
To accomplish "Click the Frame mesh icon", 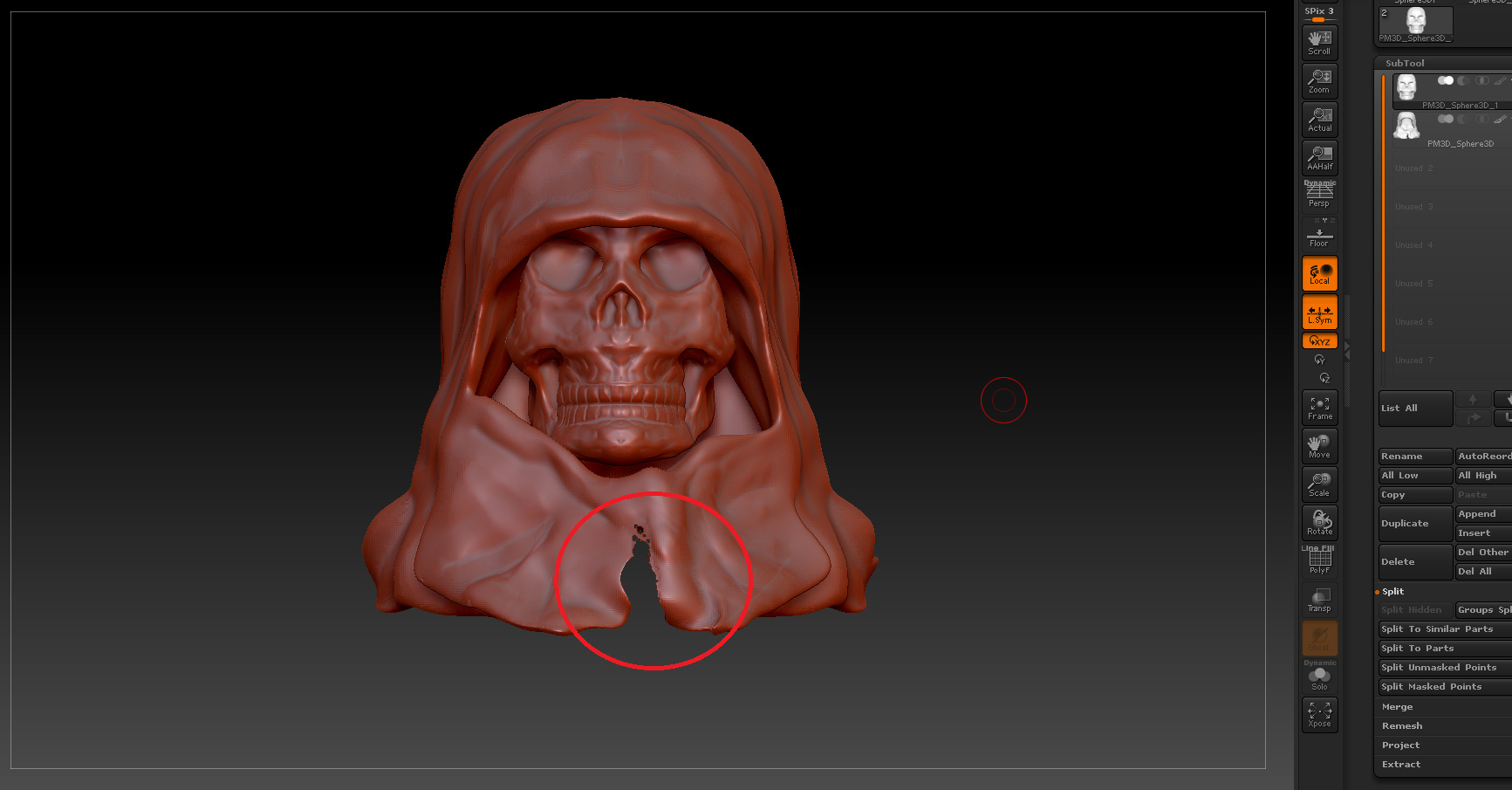I will click(1319, 408).
